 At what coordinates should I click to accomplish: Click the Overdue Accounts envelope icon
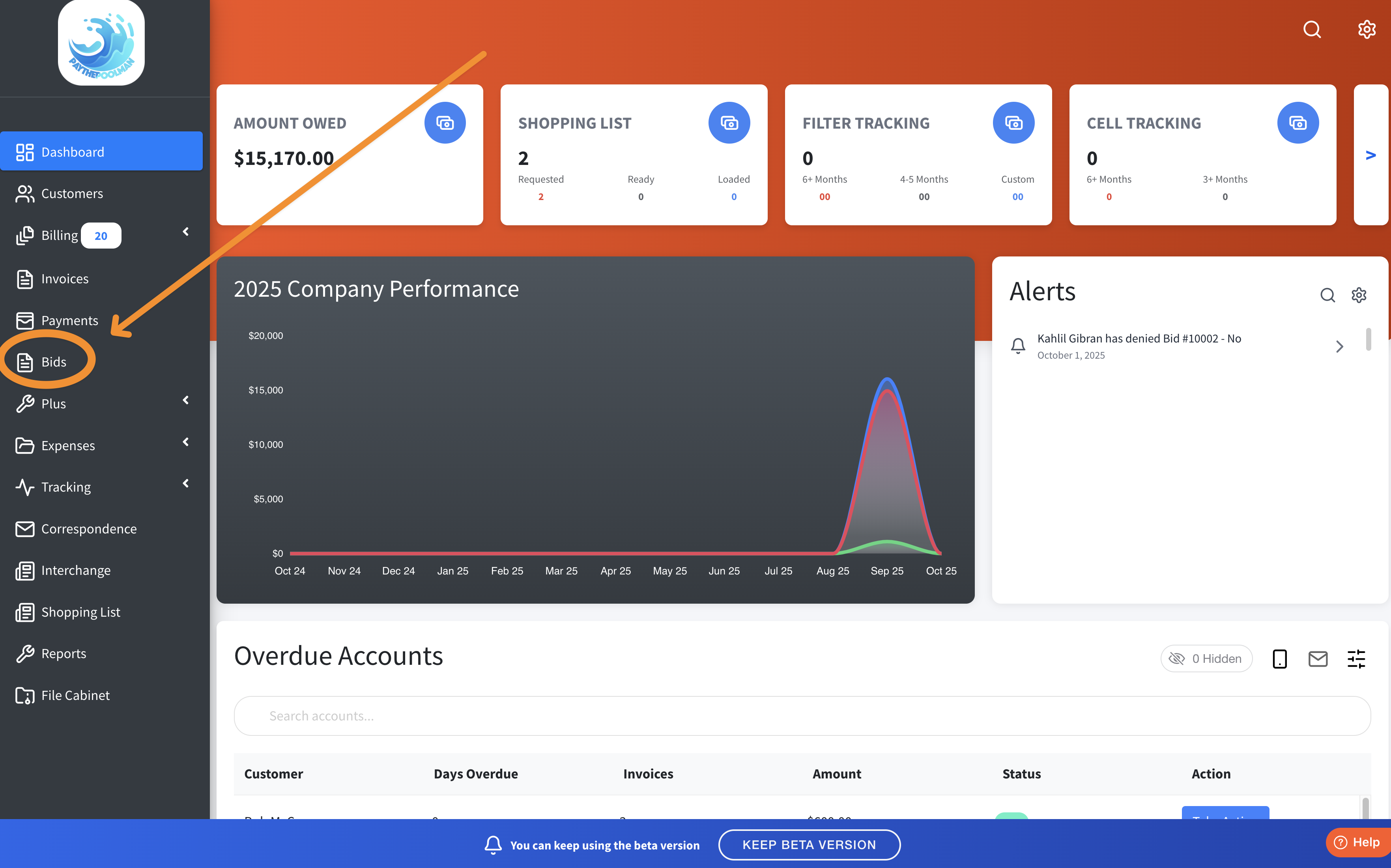point(1318,658)
